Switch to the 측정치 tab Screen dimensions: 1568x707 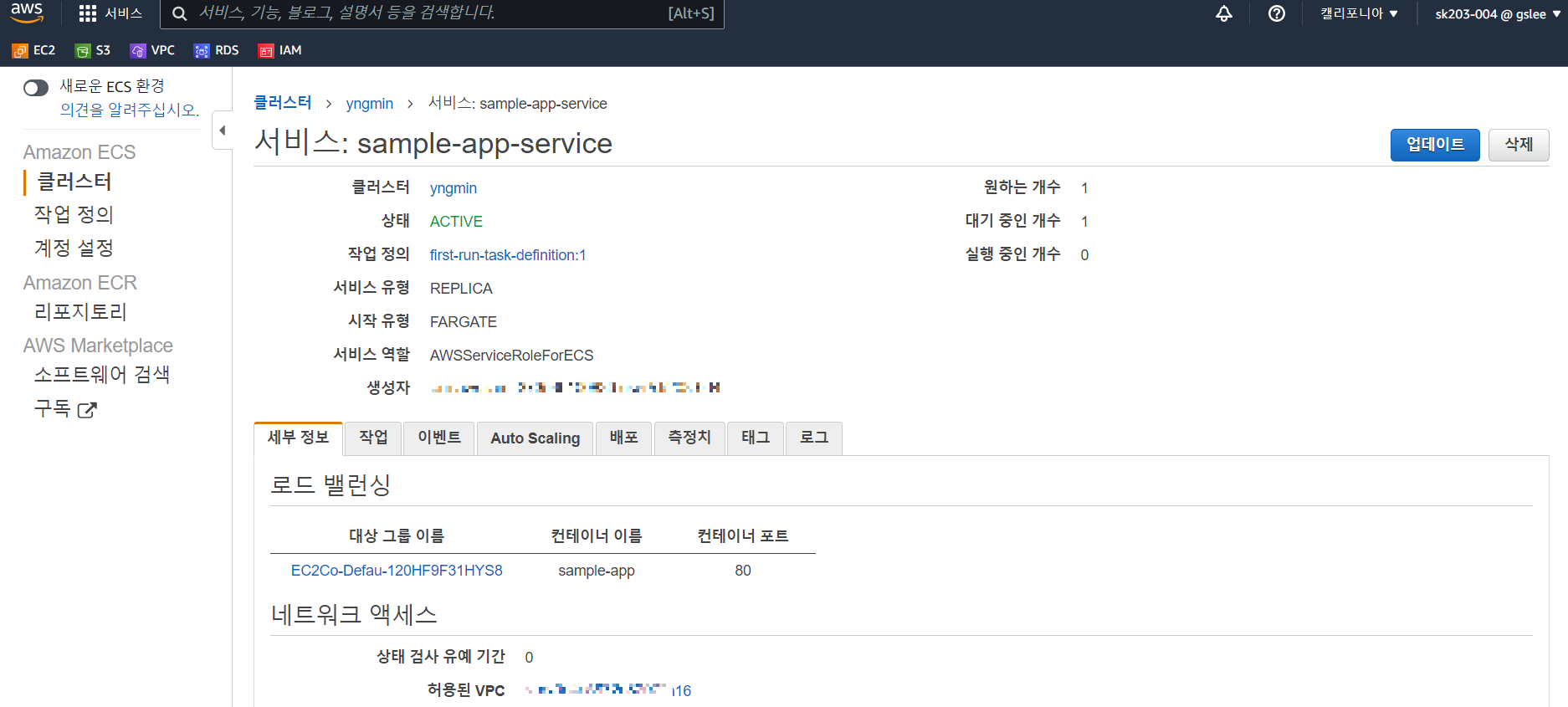689,438
